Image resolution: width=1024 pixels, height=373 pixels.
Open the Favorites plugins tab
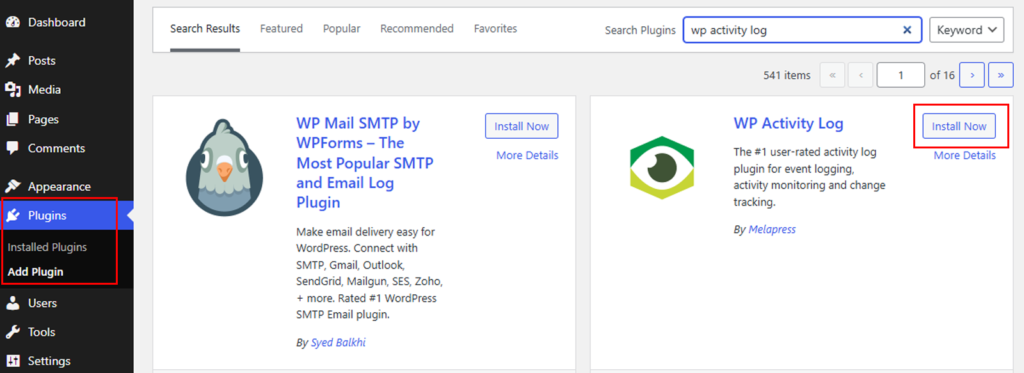coord(496,29)
